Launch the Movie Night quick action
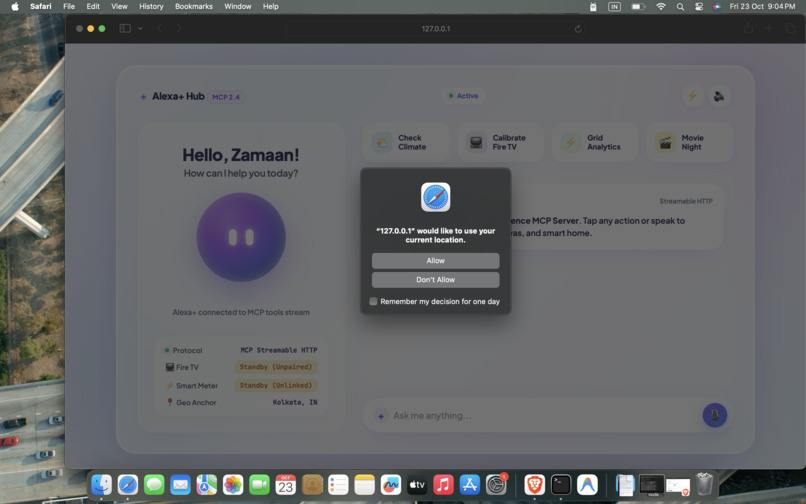This screenshot has height=504, width=806. pos(689,142)
